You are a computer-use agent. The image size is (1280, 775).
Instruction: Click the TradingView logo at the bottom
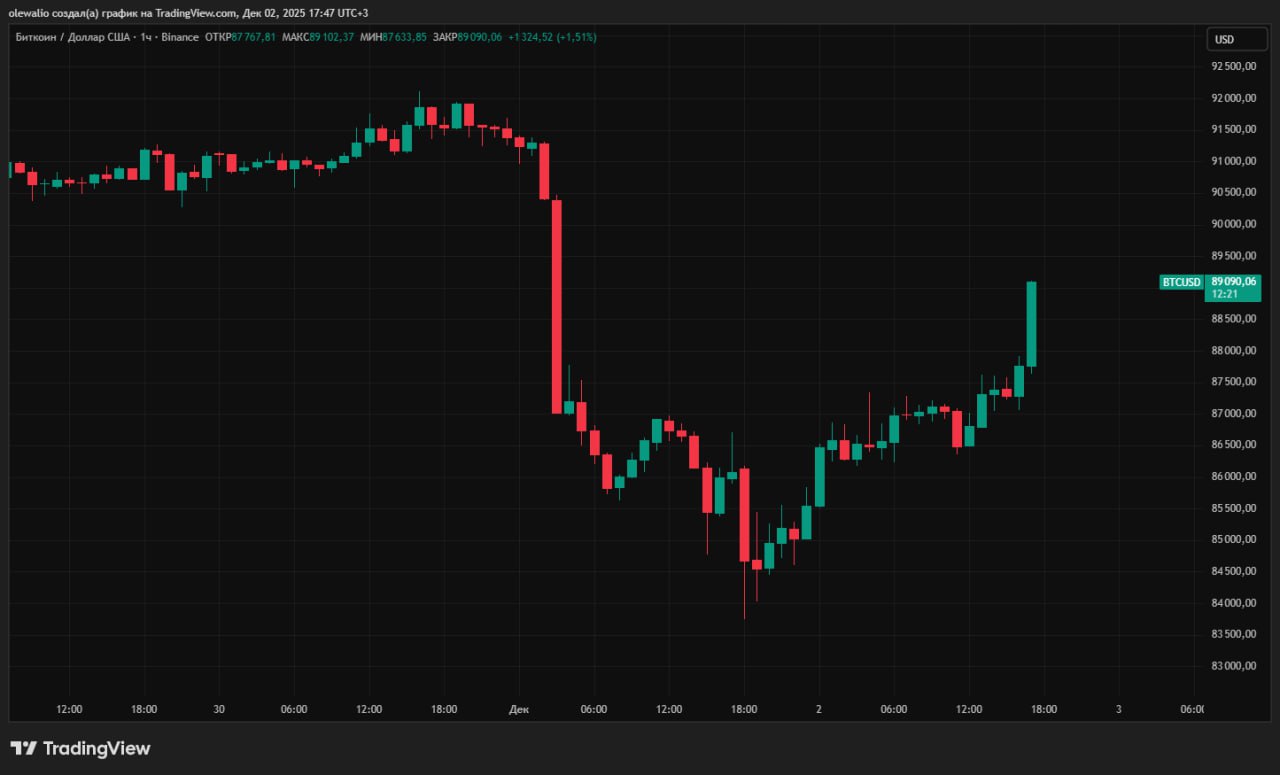80,748
